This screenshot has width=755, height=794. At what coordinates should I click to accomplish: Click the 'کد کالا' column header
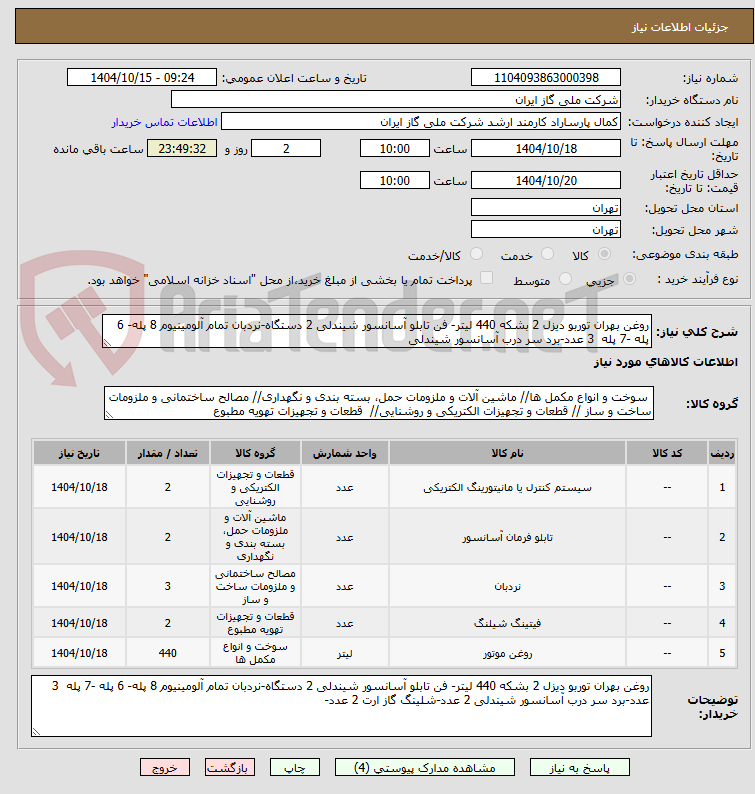tap(667, 453)
